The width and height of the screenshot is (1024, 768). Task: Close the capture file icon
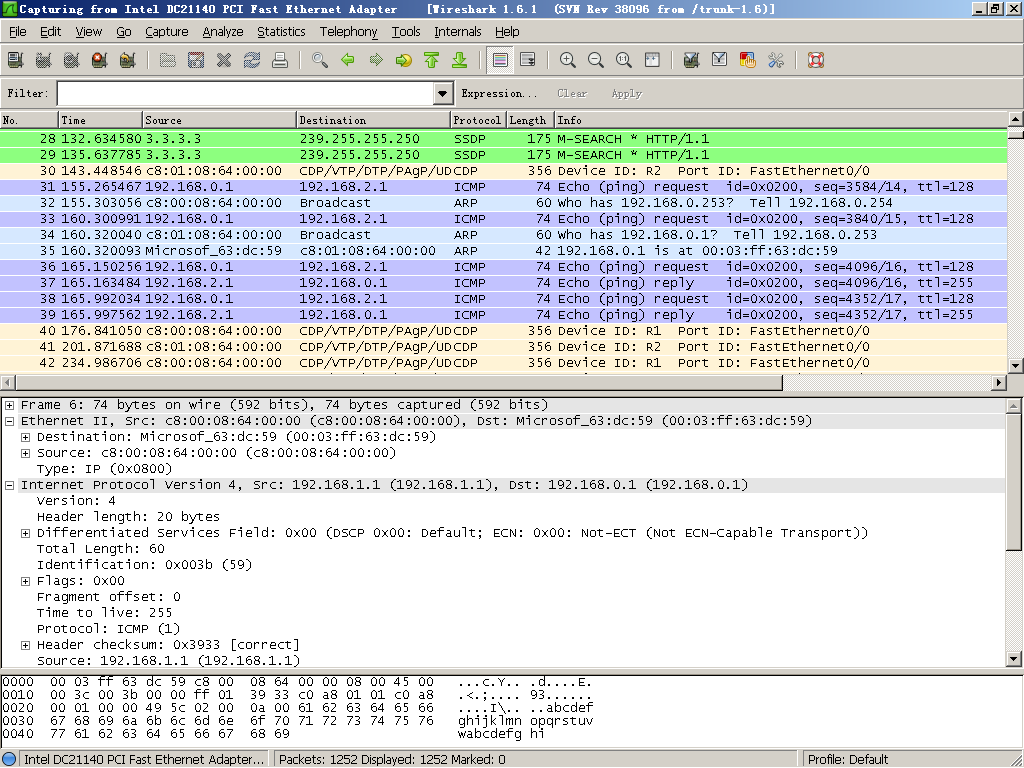[x=224, y=60]
